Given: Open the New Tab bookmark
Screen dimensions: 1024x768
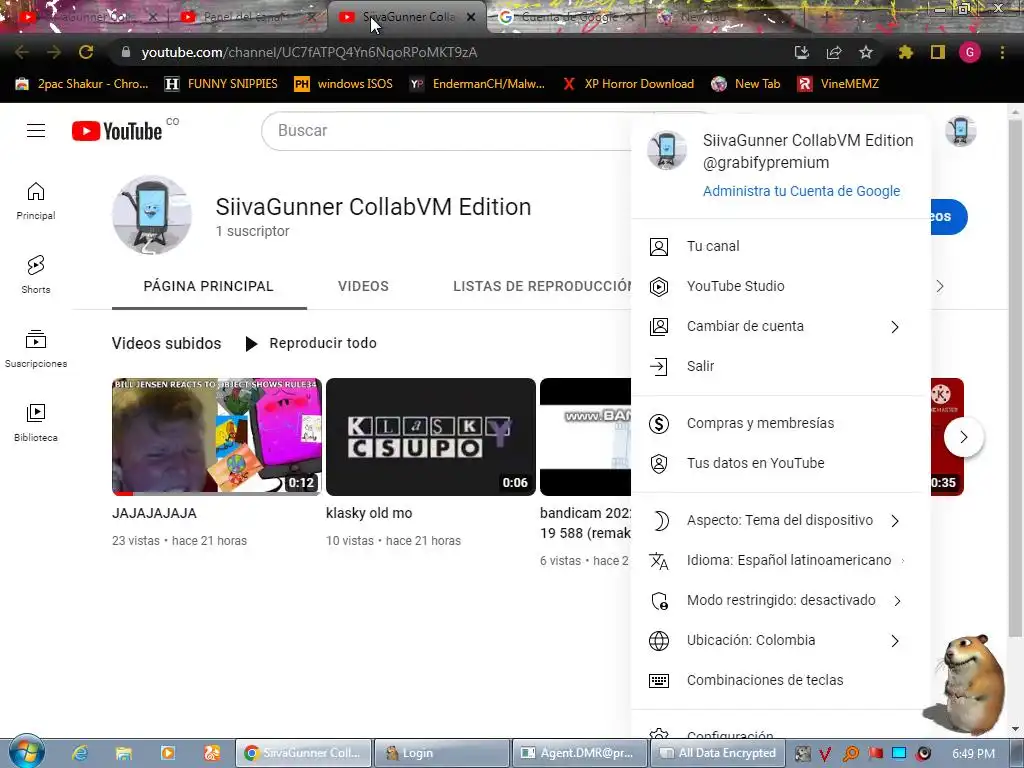Looking at the screenshot, I should point(746,84).
